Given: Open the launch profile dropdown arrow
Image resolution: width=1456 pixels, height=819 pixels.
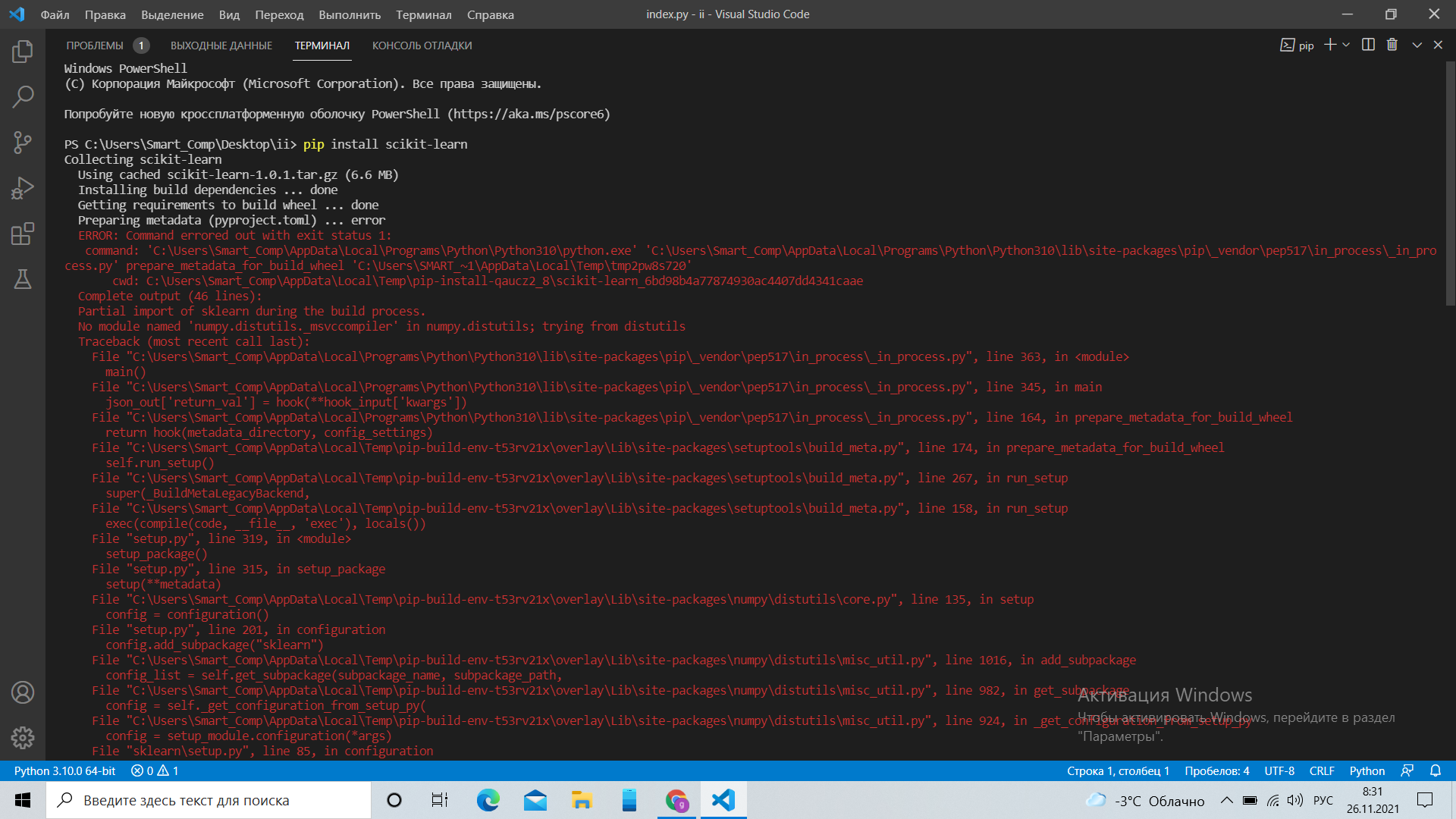Looking at the screenshot, I should click(1346, 45).
